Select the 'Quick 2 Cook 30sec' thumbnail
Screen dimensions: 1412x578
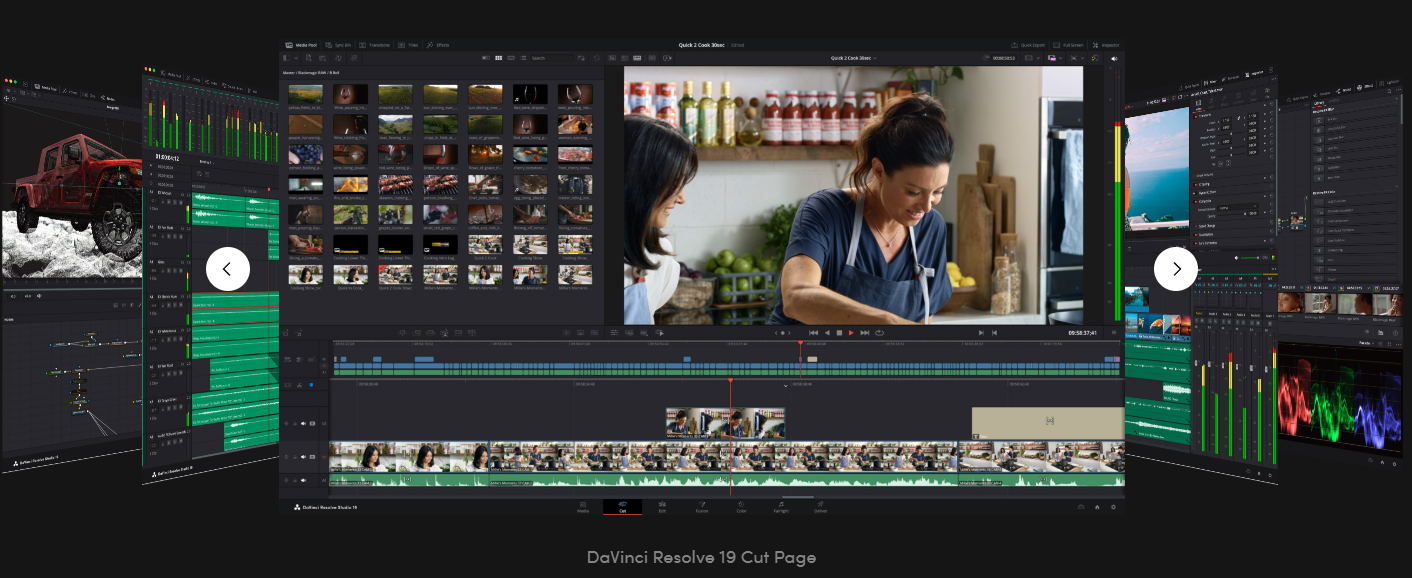point(395,274)
